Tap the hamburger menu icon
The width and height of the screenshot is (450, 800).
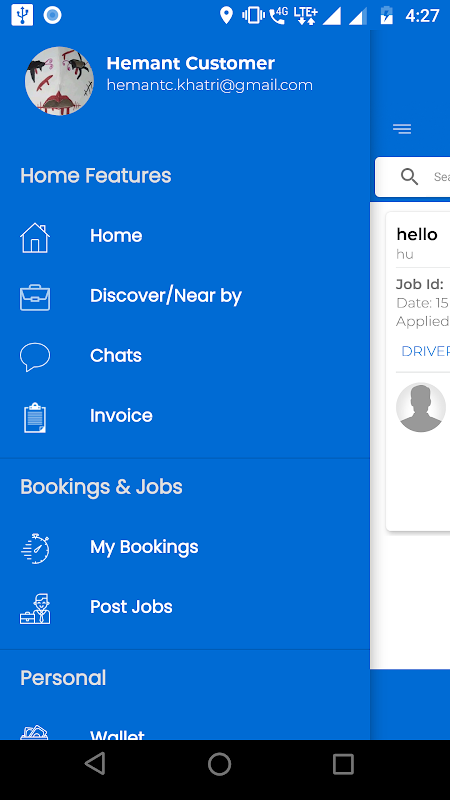click(402, 129)
